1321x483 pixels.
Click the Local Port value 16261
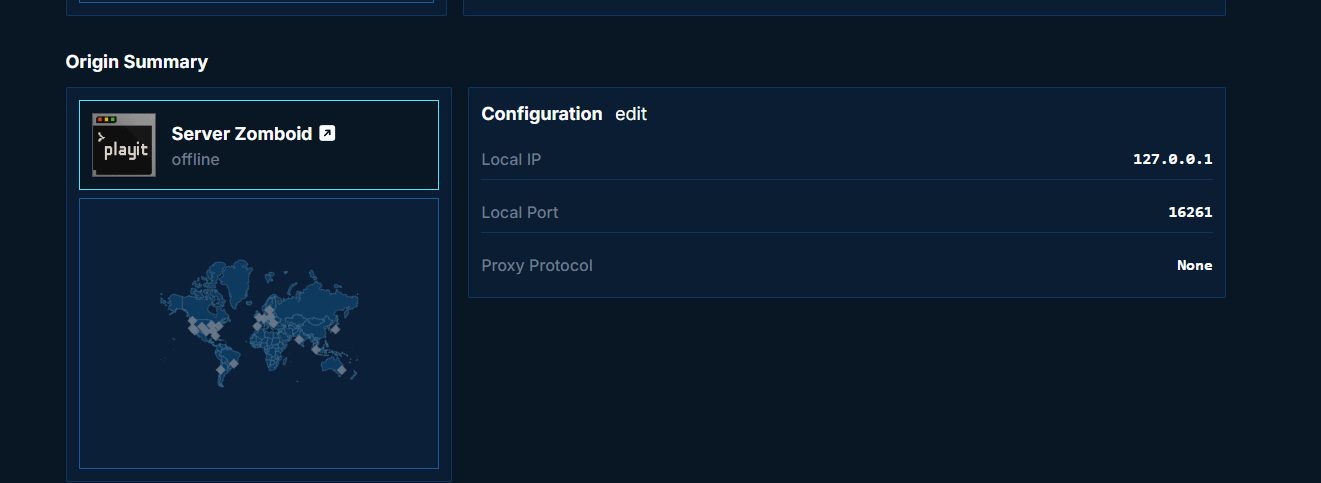point(1190,212)
